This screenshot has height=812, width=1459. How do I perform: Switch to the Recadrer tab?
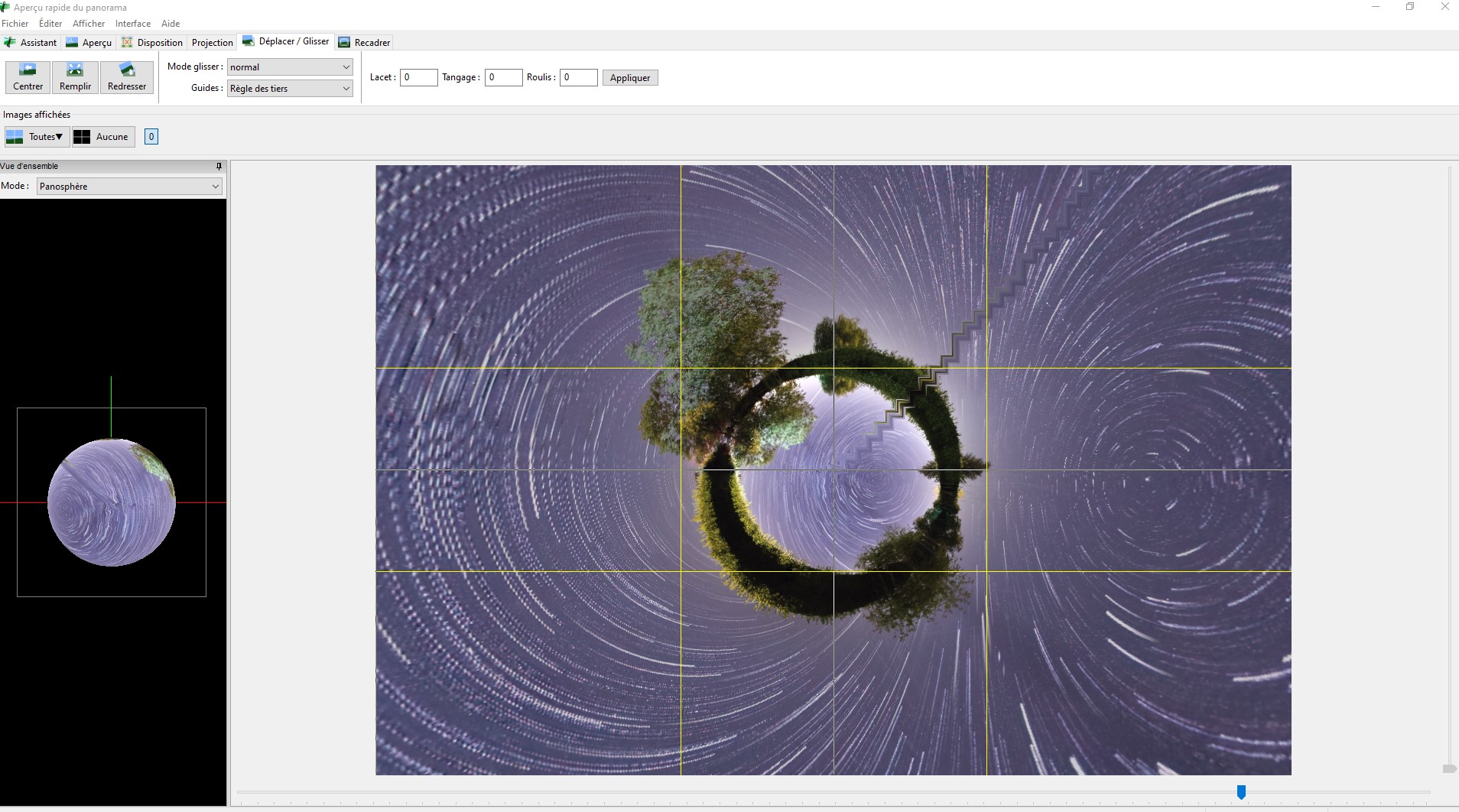coord(365,42)
